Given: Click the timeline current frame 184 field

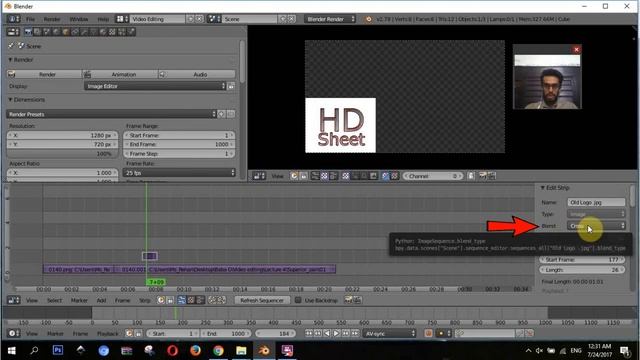Looking at the screenshot, I should coord(275,333).
